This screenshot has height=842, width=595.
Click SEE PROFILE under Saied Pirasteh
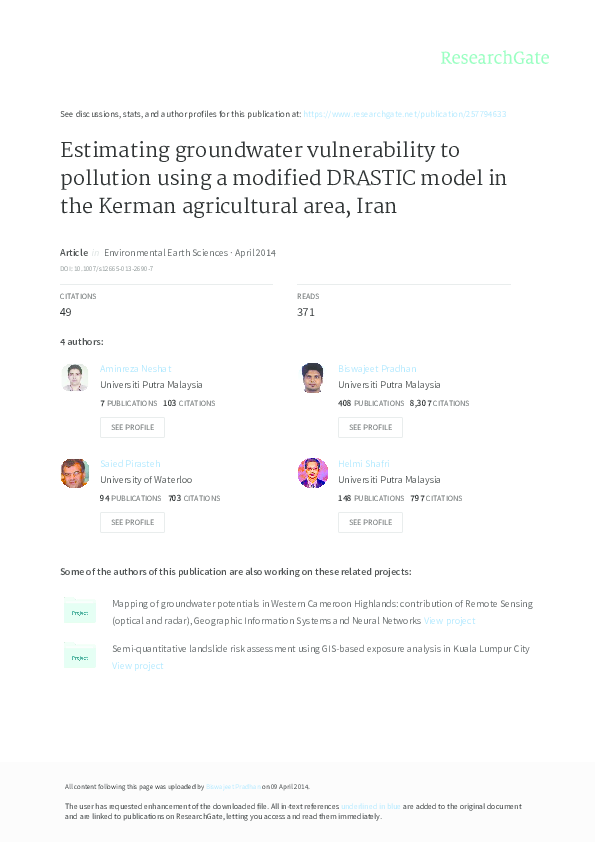pyautogui.click(x=132, y=522)
